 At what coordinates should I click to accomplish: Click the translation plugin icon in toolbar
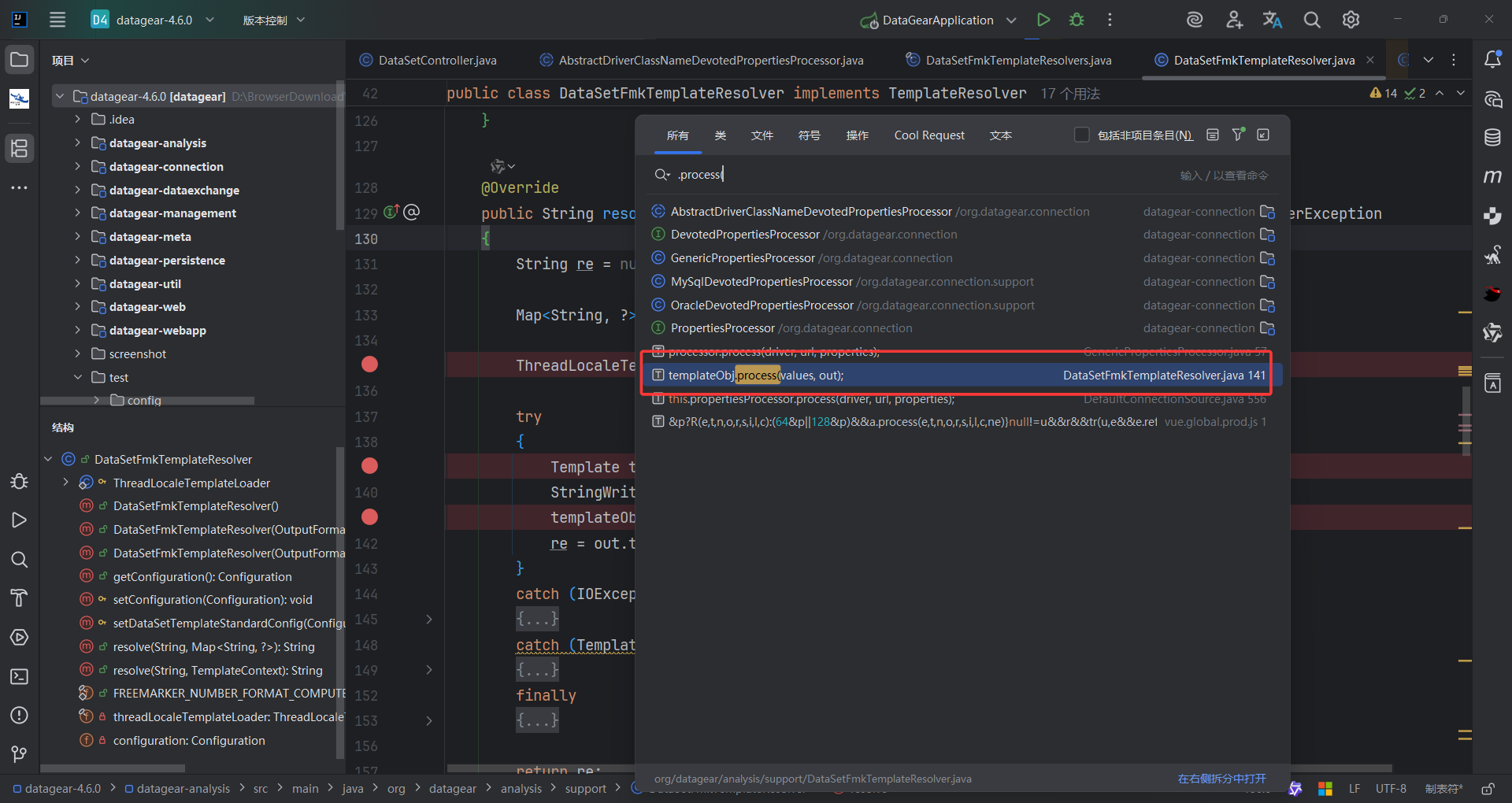pyautogui.click(x=1273, y=20)
